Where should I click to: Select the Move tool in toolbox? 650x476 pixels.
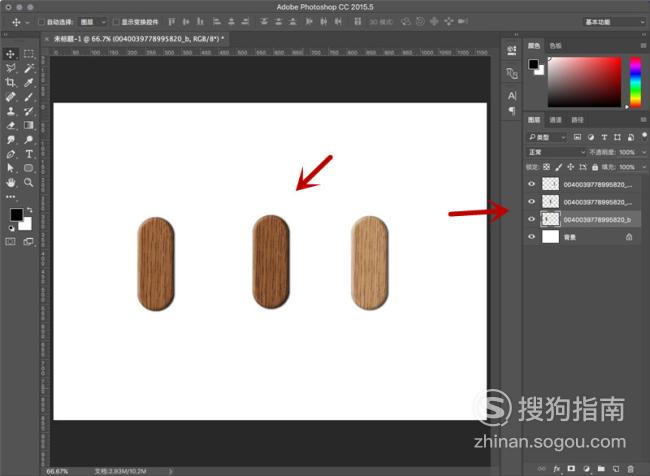tap(10, 54)
